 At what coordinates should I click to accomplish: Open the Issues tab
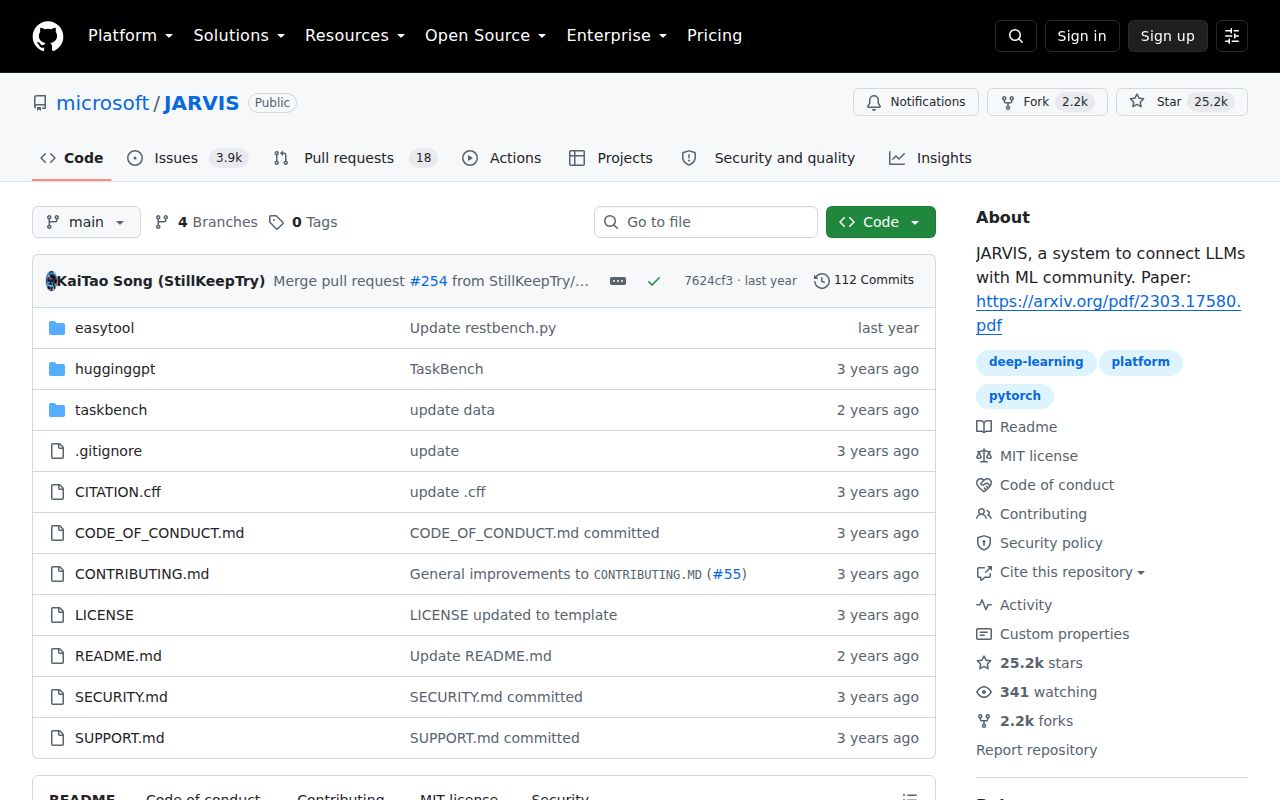[188, 158]
